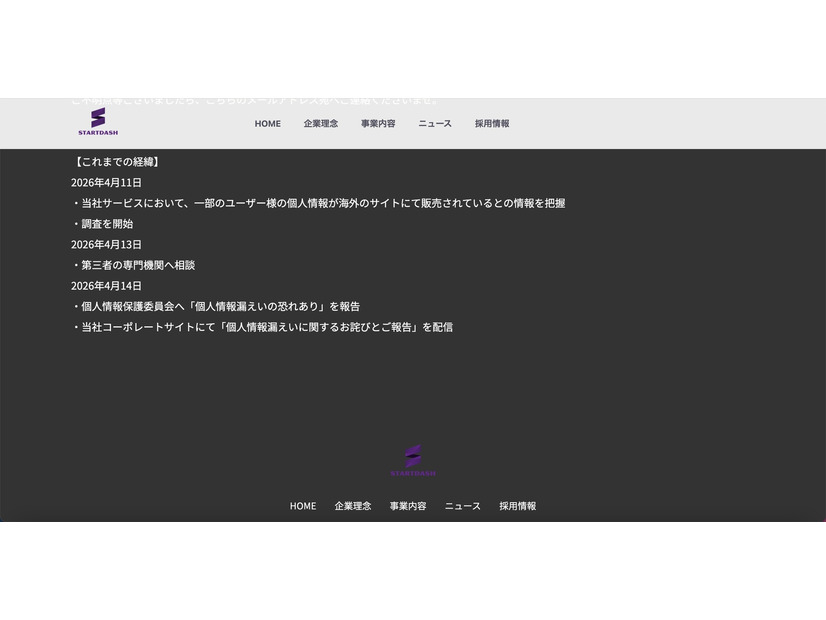Open ニュース in the header navigation
This screenshot has width=826, height=620.
(435, 124)
